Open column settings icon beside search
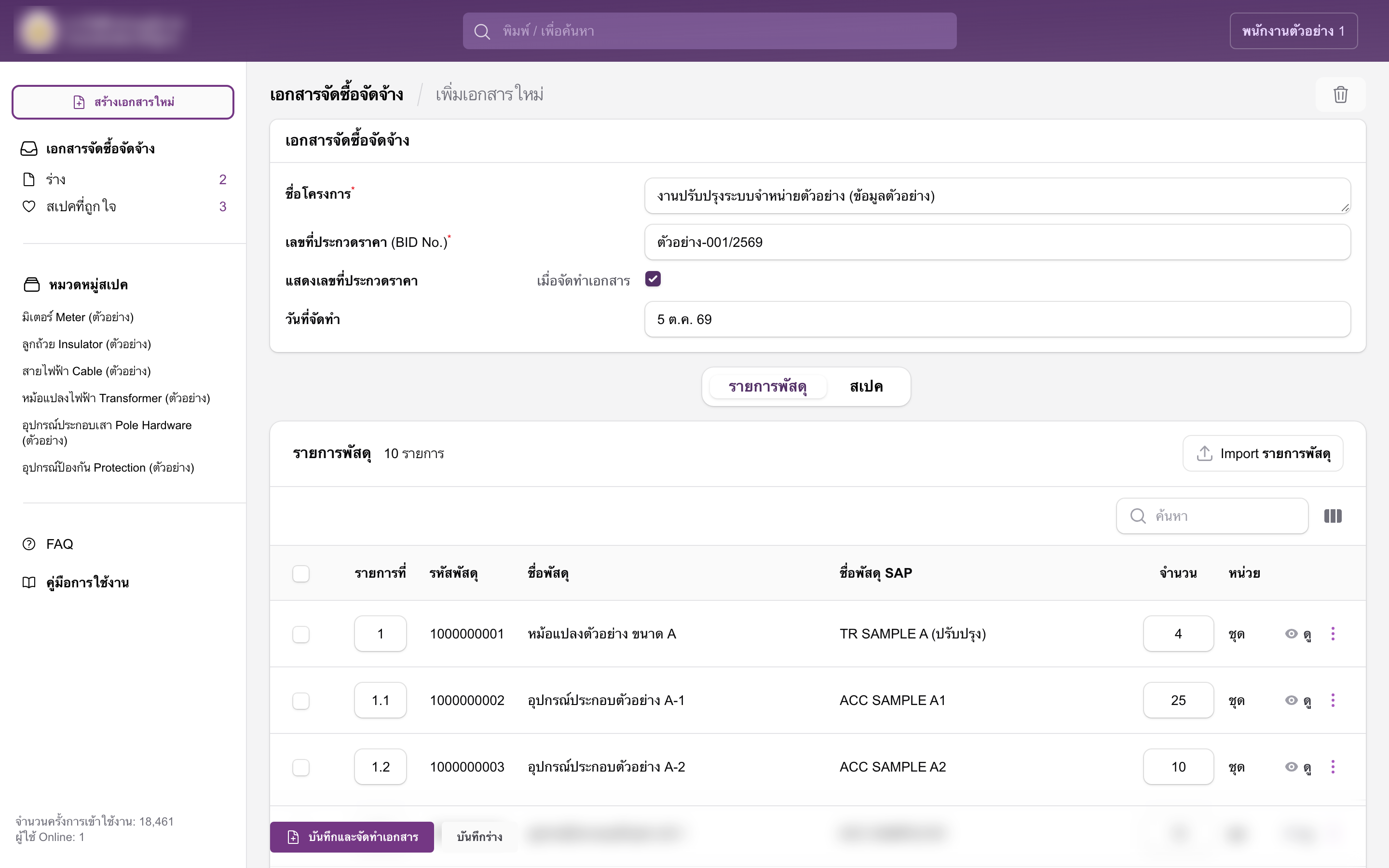Viewport: 1389px width, 868px height. tap(1333, 516)
